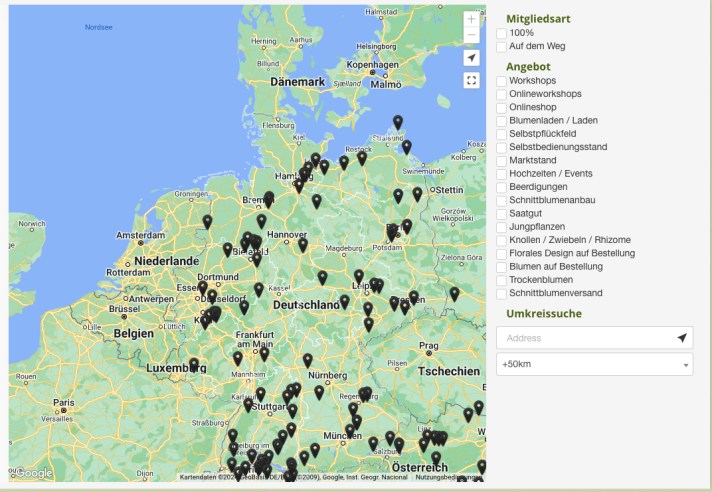Use current location in address field

pyautogui.click(x=682, y=338)
